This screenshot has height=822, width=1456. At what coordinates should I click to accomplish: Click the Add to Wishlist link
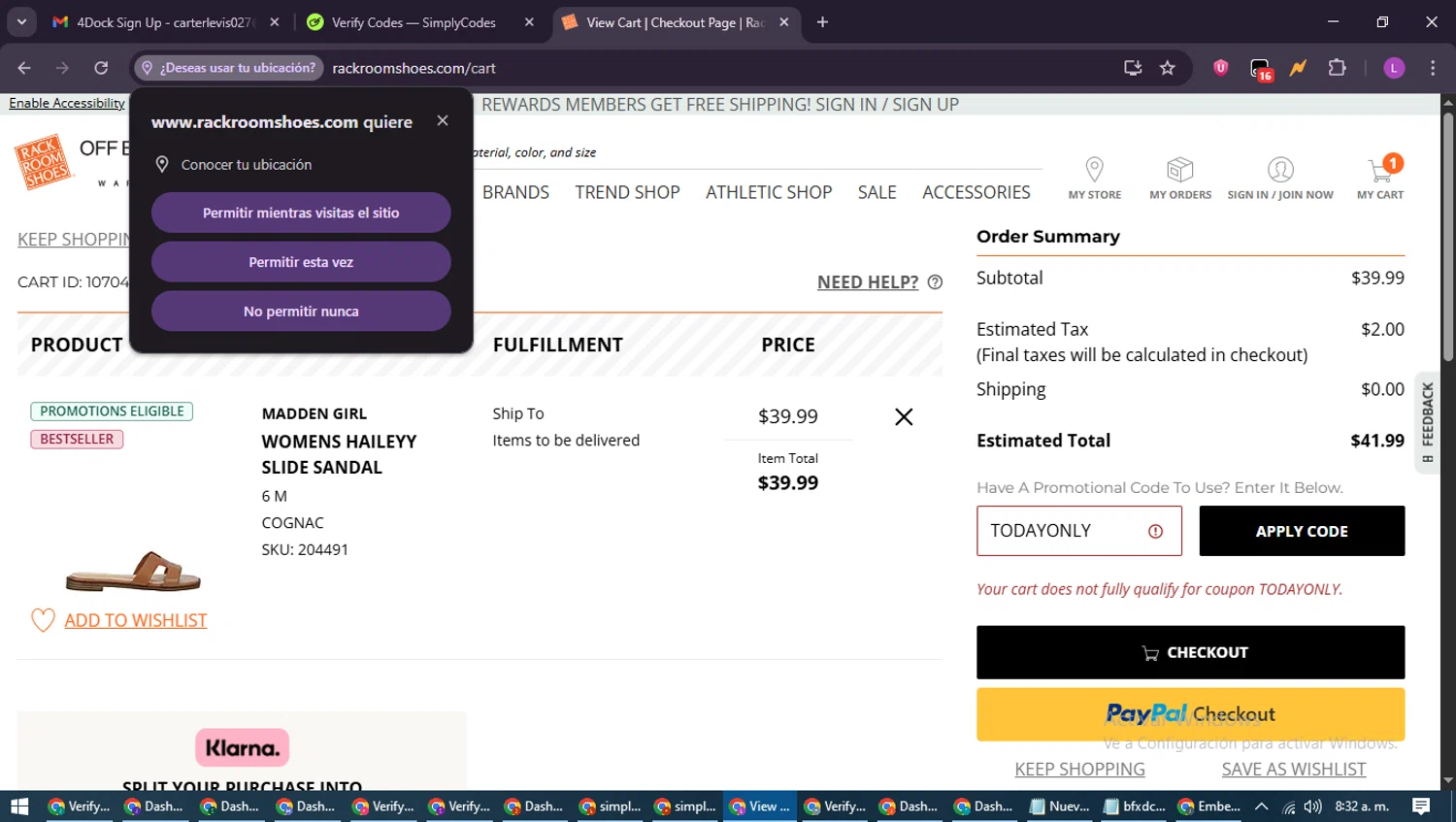coord(136,620)
